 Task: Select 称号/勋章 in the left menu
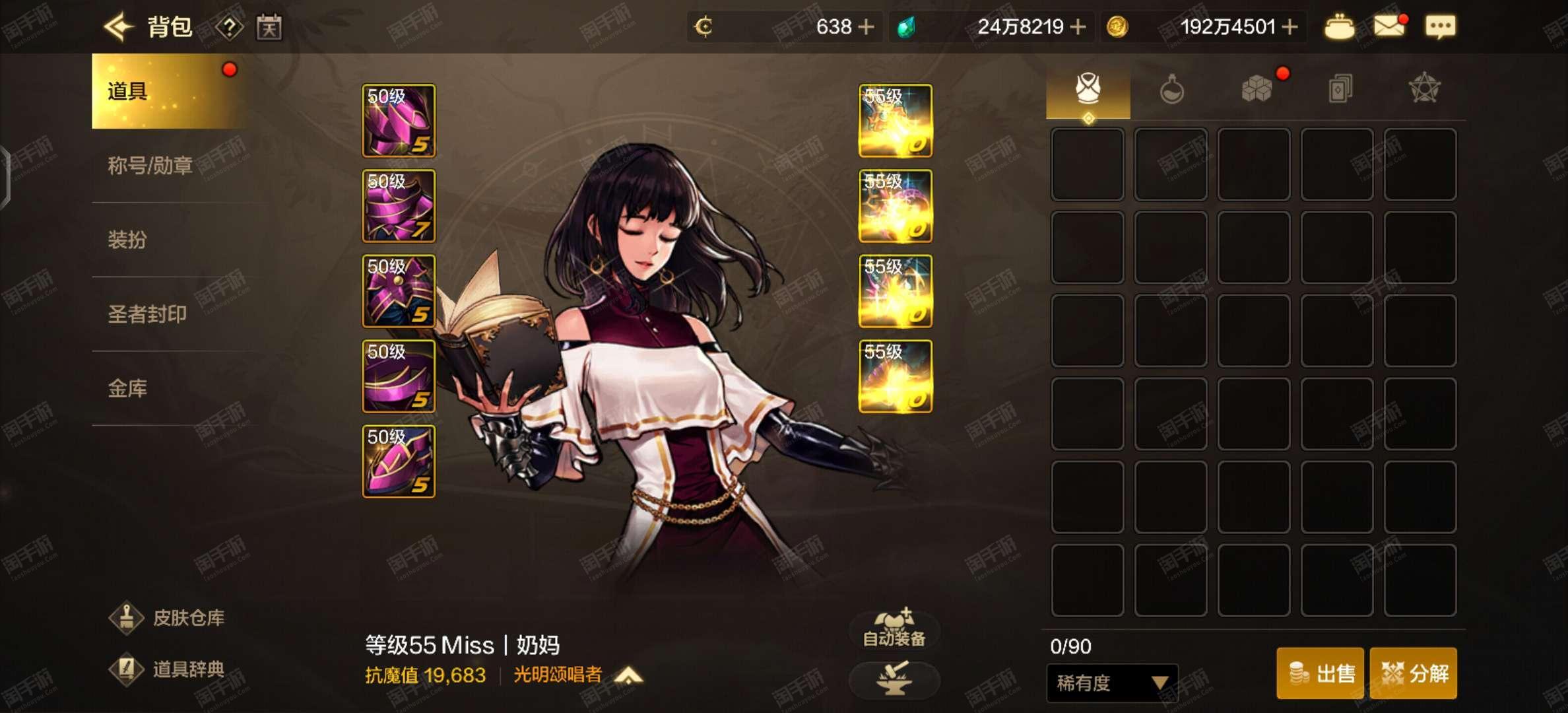(x=150, y=165)
